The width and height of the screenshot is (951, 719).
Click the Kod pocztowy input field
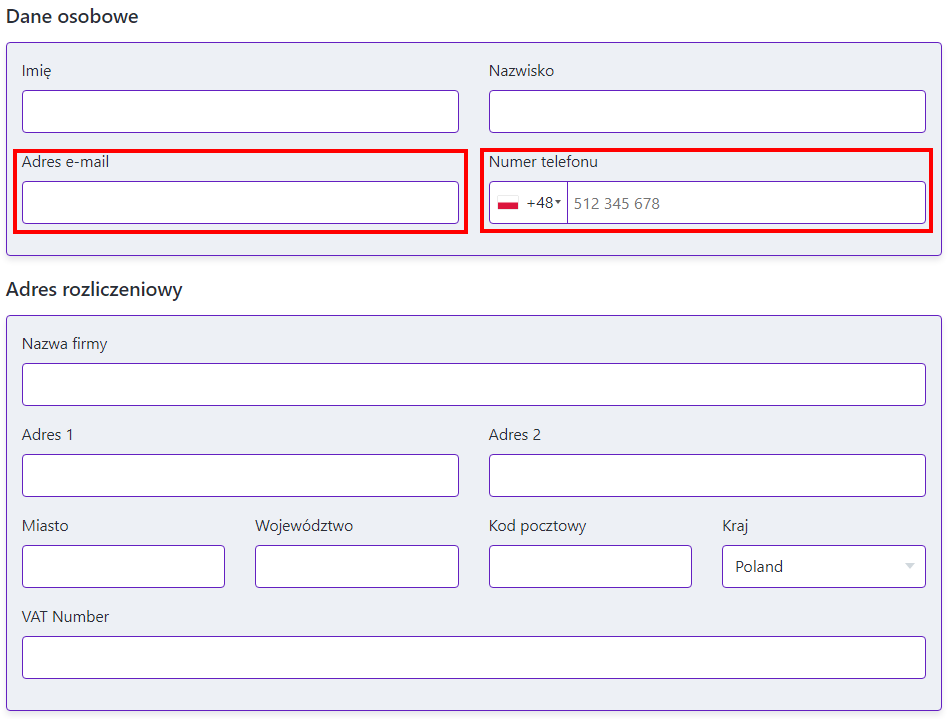point(590,566)
